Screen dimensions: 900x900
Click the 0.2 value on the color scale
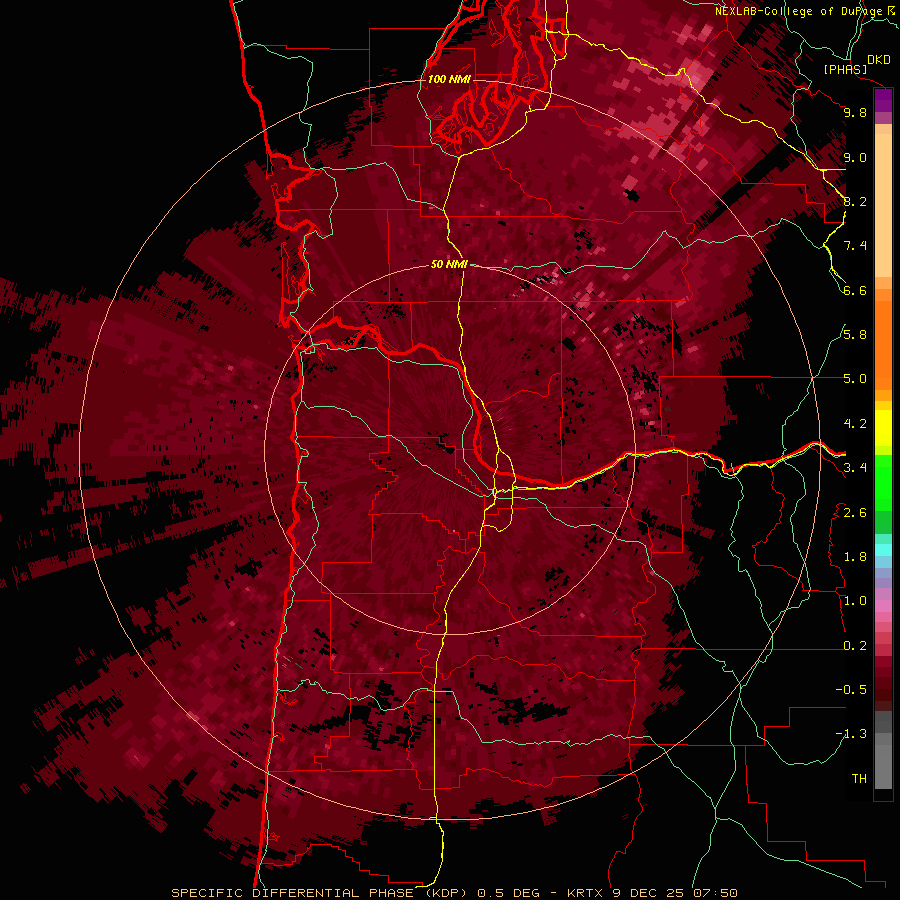click(x=855, y=646)
